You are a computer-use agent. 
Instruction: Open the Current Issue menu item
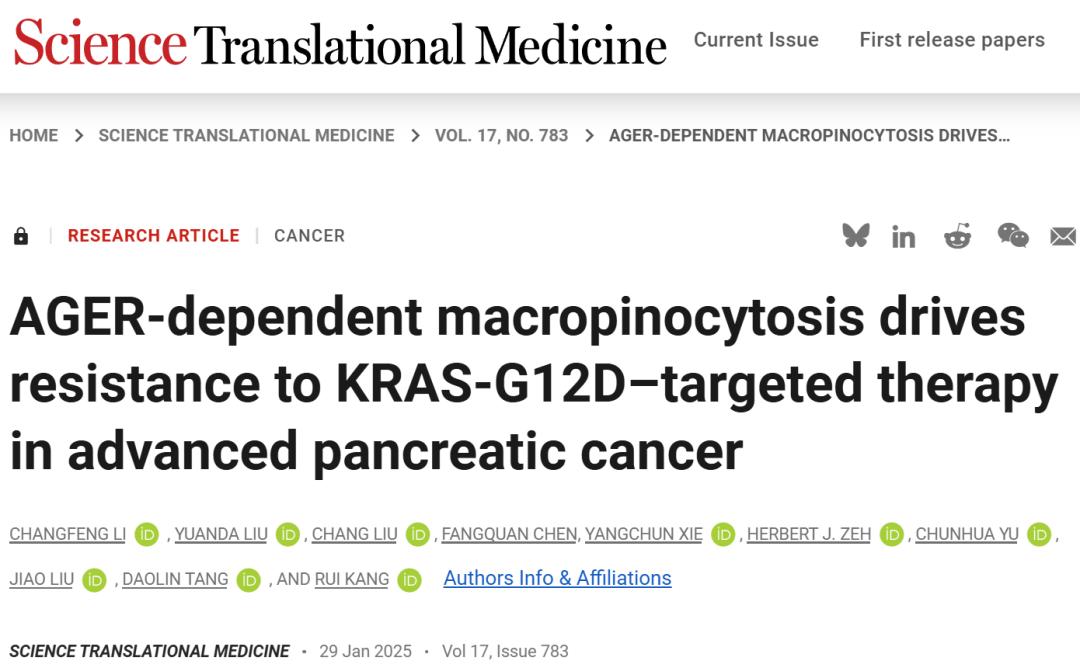click(756, 40)
